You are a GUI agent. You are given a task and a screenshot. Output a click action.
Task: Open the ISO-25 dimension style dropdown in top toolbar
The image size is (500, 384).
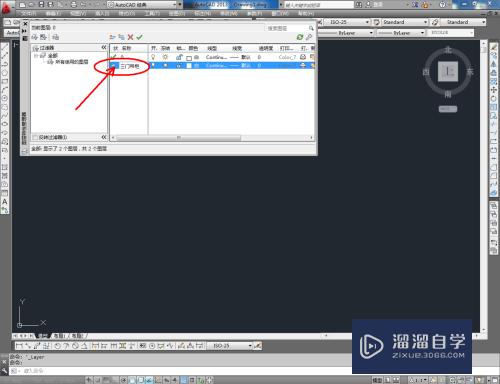(x=347, y=22)
